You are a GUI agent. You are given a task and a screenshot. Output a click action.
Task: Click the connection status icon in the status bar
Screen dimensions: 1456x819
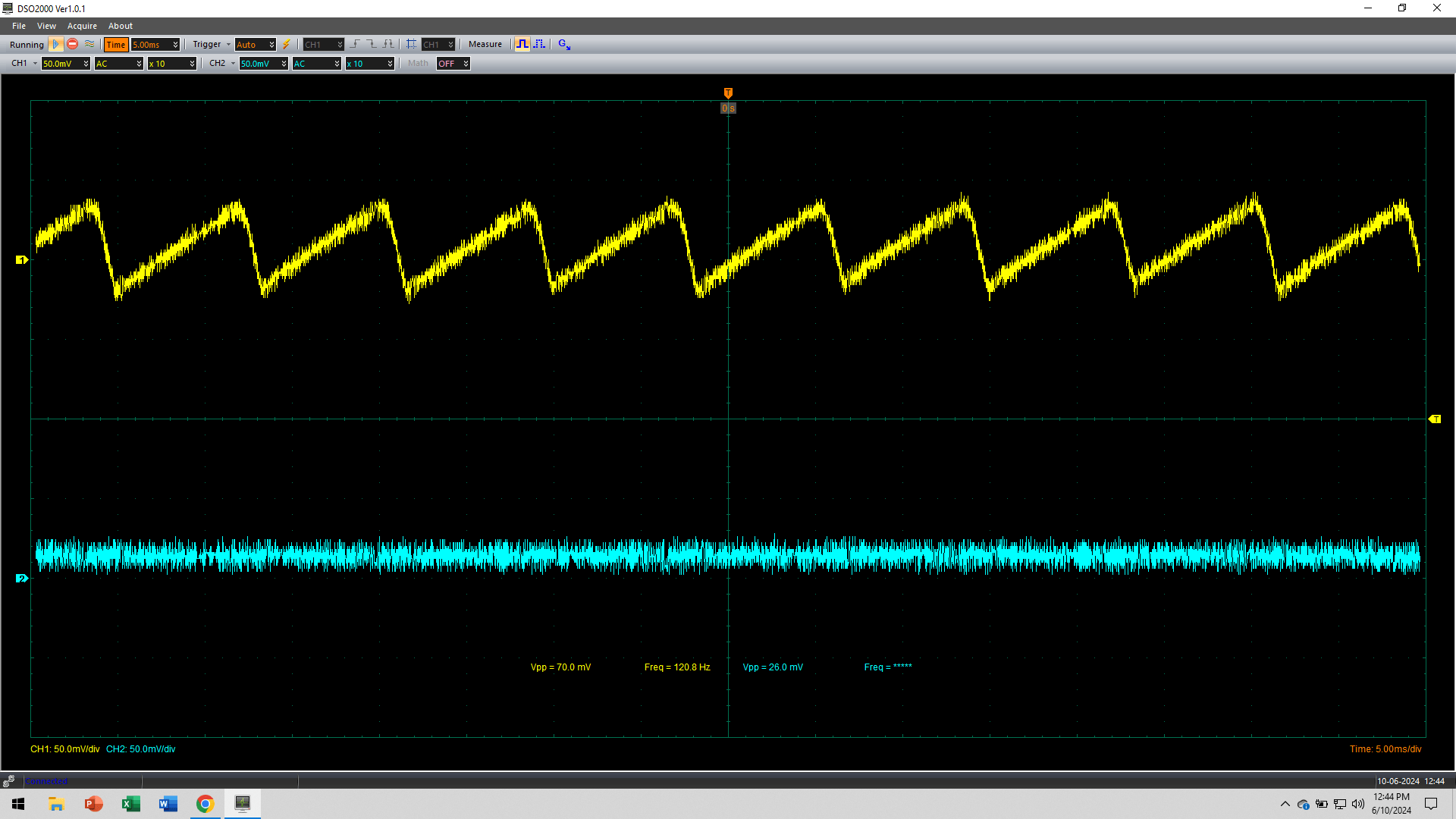(9, 781)
